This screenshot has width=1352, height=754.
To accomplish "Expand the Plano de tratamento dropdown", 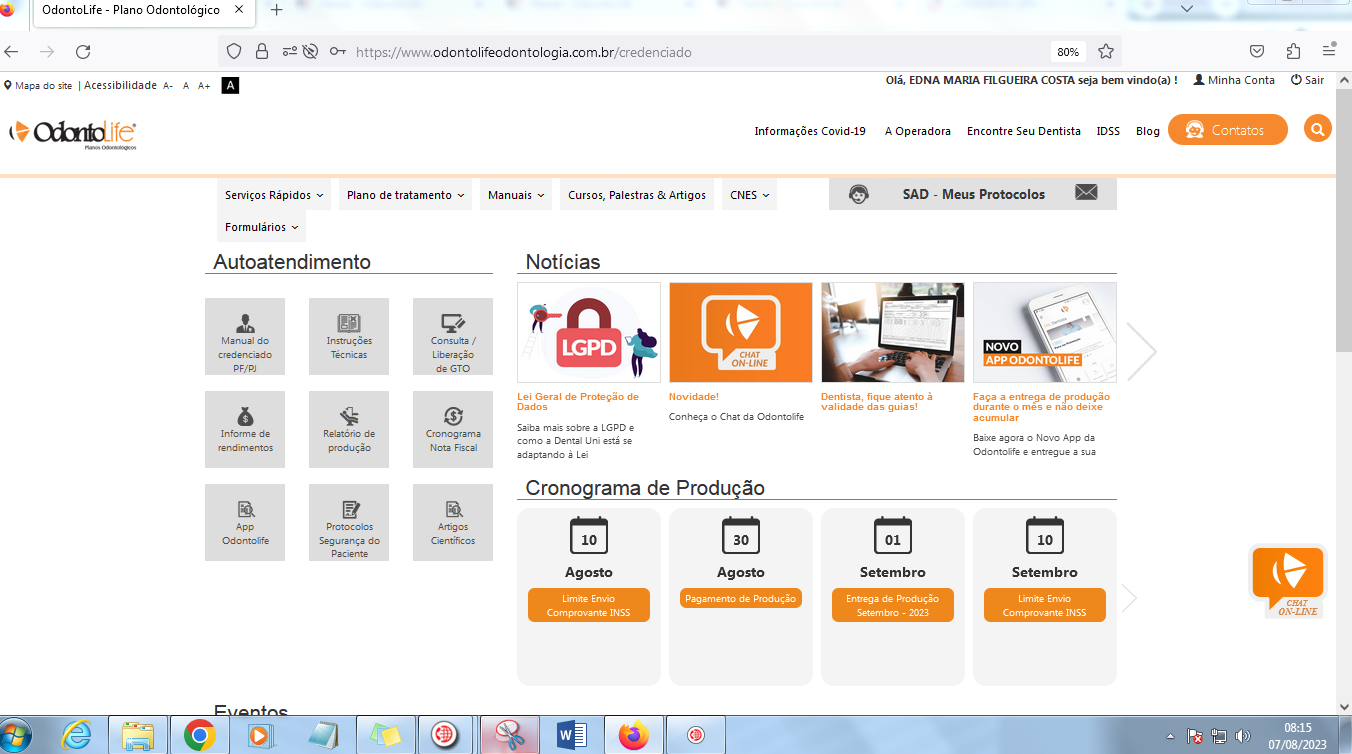I will pos(406,195).
